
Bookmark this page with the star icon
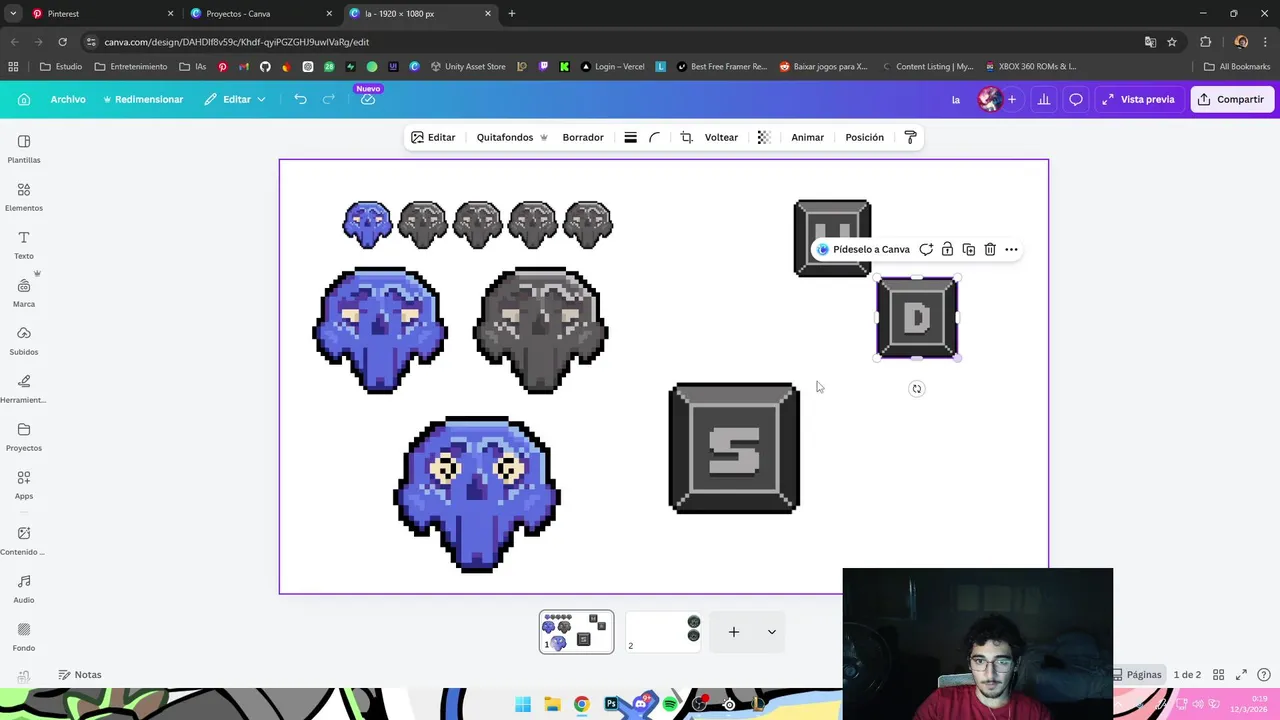pos(1172,42)
